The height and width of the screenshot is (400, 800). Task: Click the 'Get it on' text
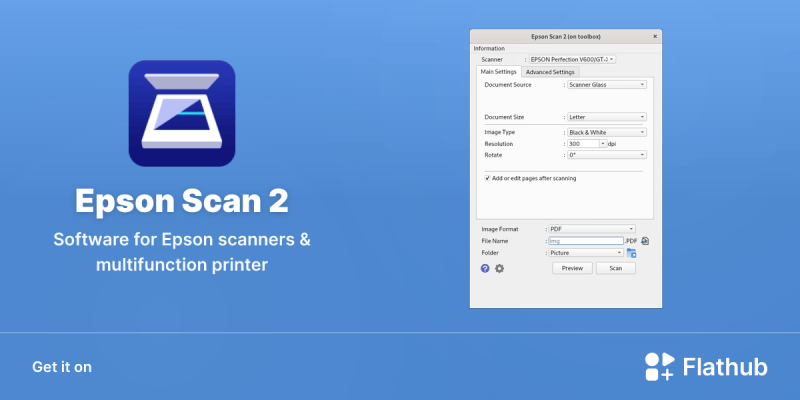tap(62, 367)
